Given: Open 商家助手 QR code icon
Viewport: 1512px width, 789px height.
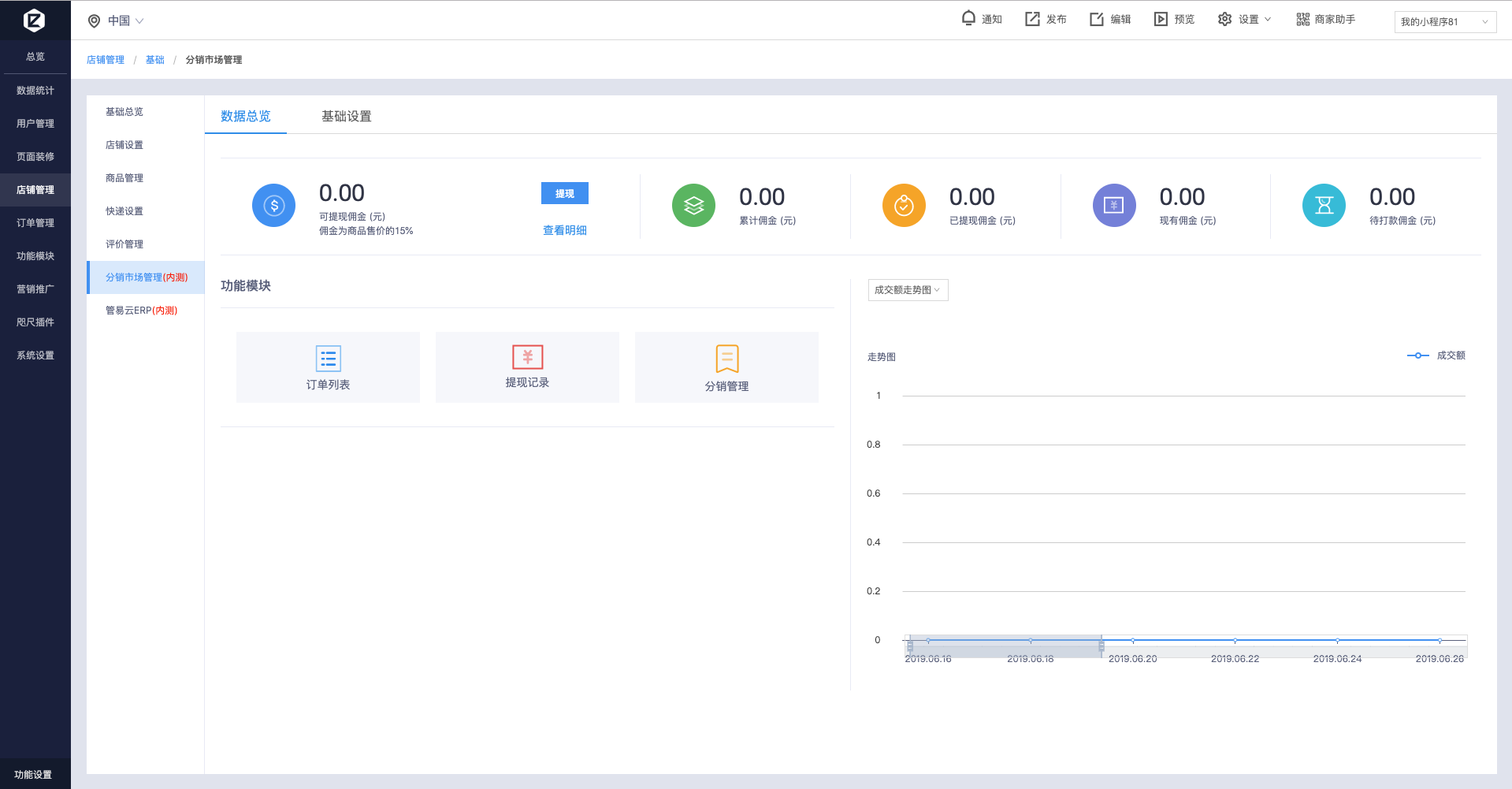Looking at the screenshot, I should coord(1303,19).
